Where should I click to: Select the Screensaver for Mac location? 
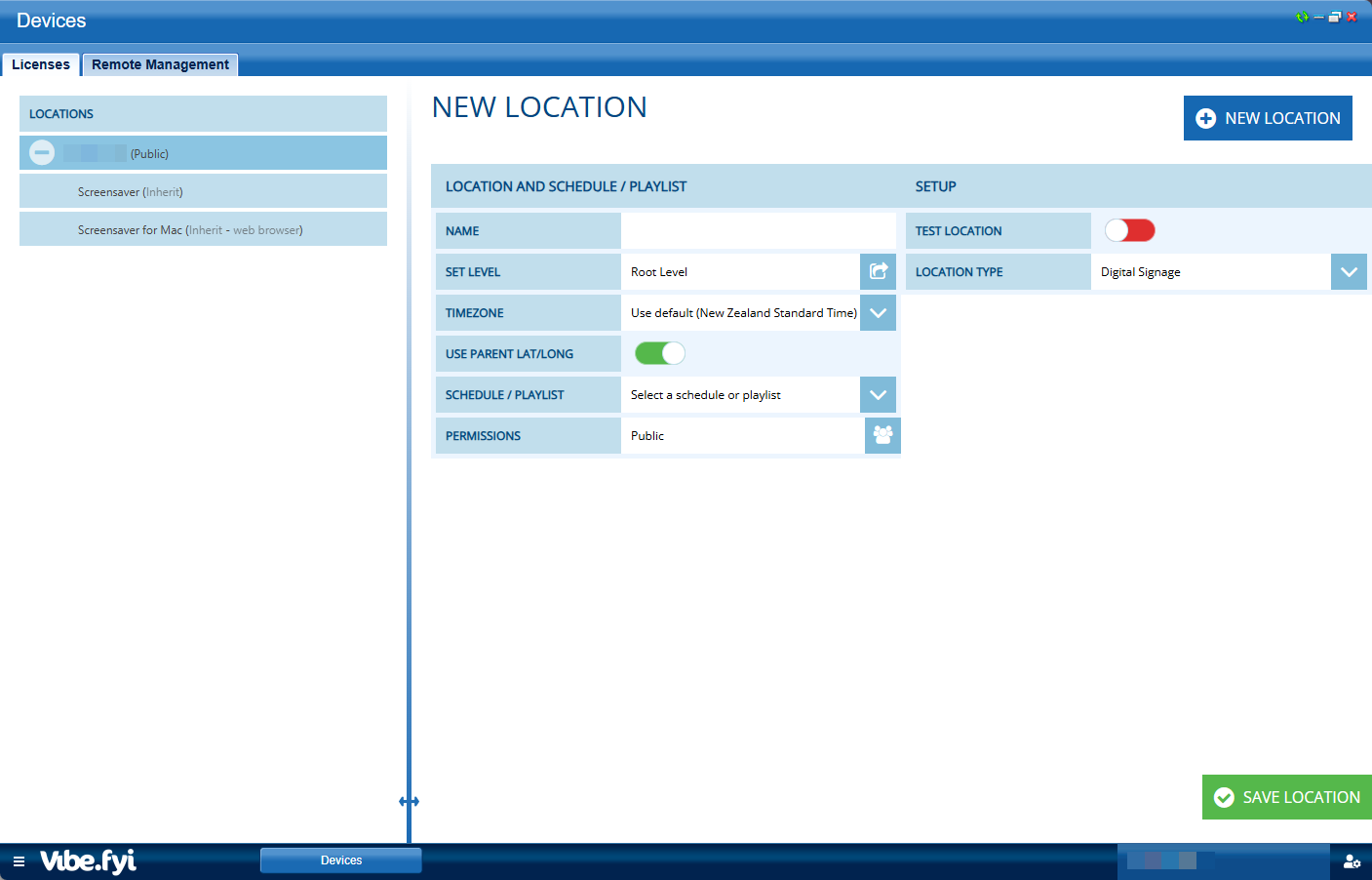190,230
